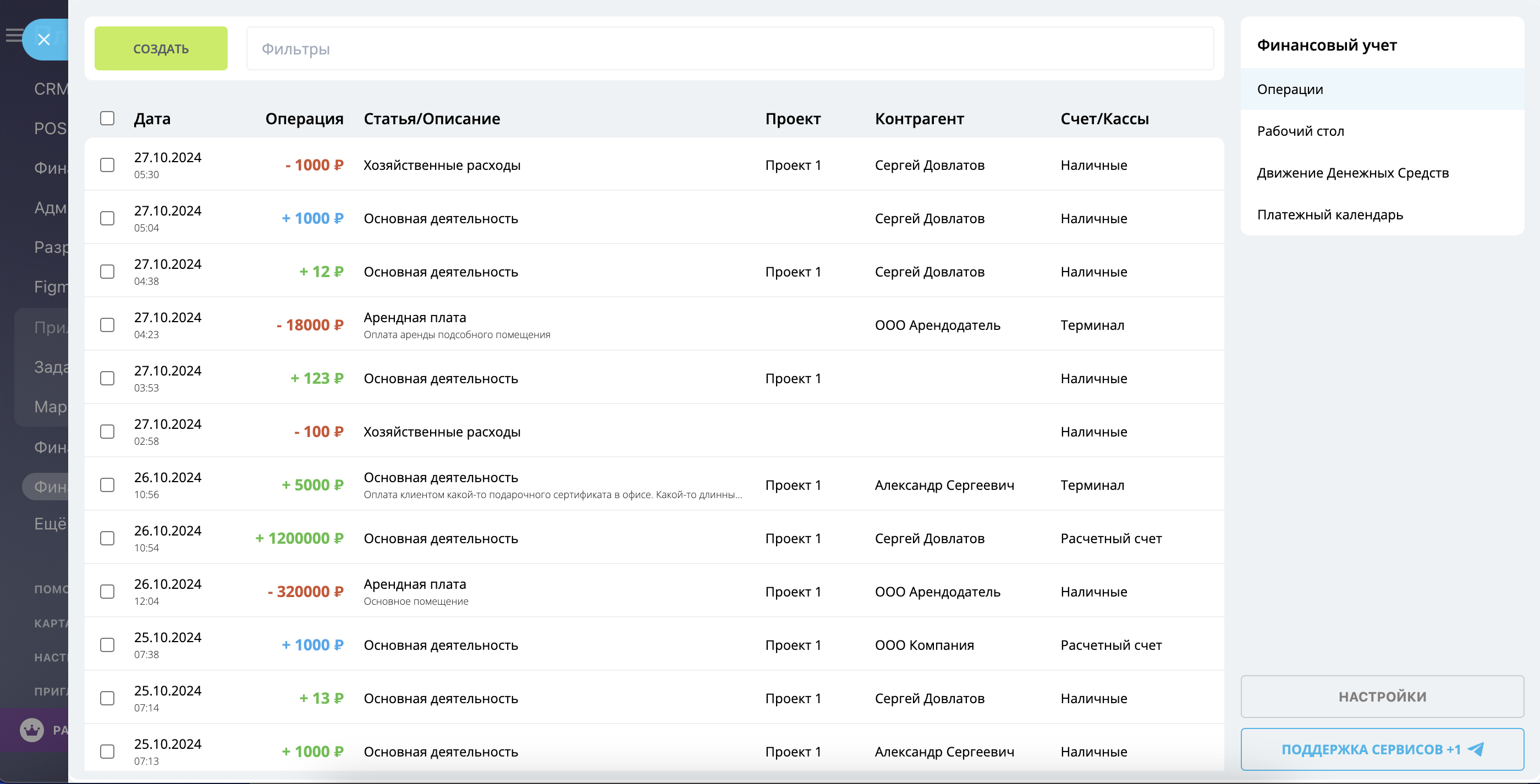Click the НАСТРОЙКИ button
Image resolution: width=1540 pixels, height=784 pixels.
click(1382, 696)
